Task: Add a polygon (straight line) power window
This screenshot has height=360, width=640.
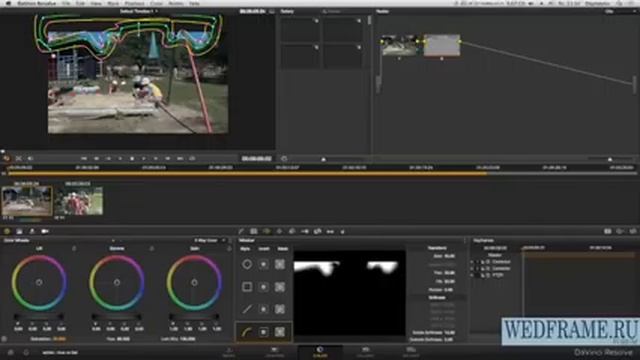Action: (x=247, y=309)
